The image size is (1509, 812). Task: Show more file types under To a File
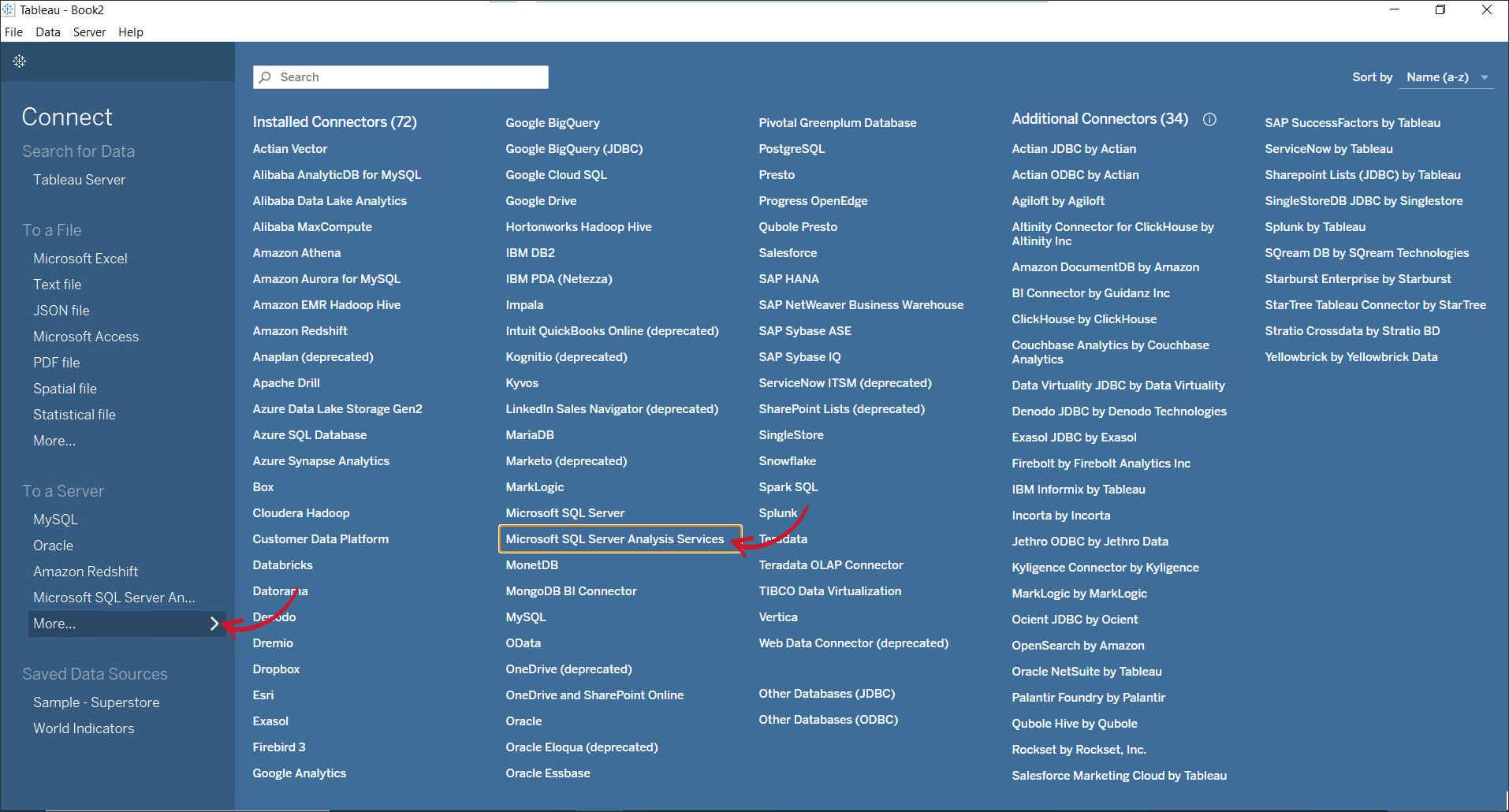54,441
